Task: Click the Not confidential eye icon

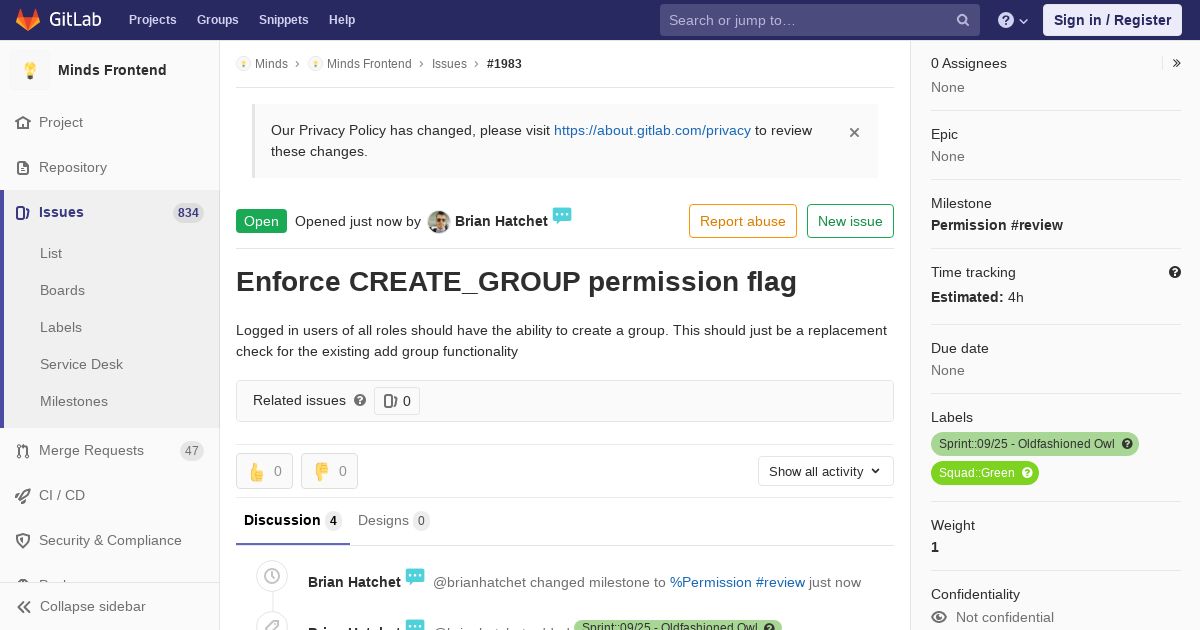Action: tap(939, 617)
